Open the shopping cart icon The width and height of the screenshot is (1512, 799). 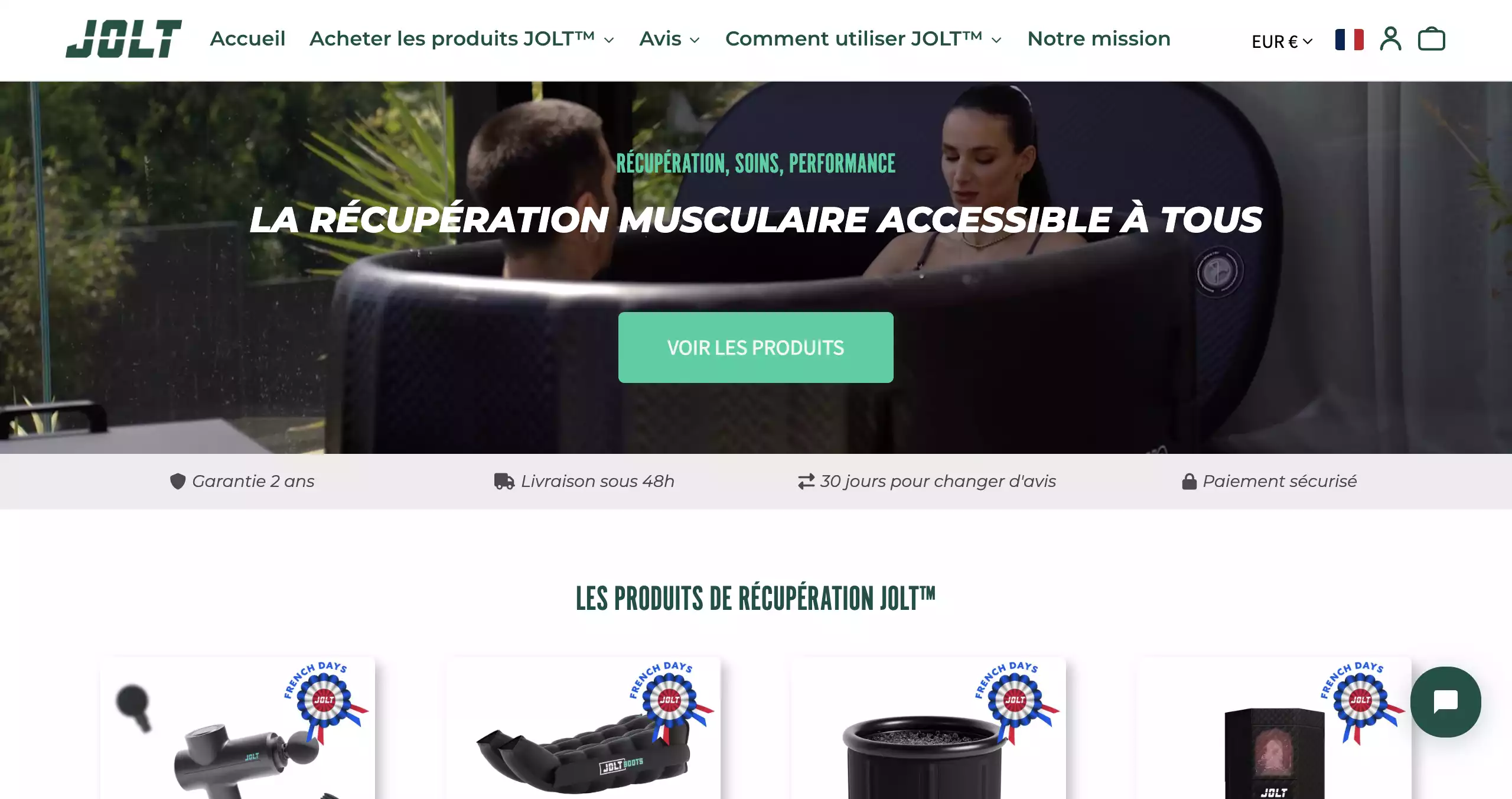(x=1432, y=39)
